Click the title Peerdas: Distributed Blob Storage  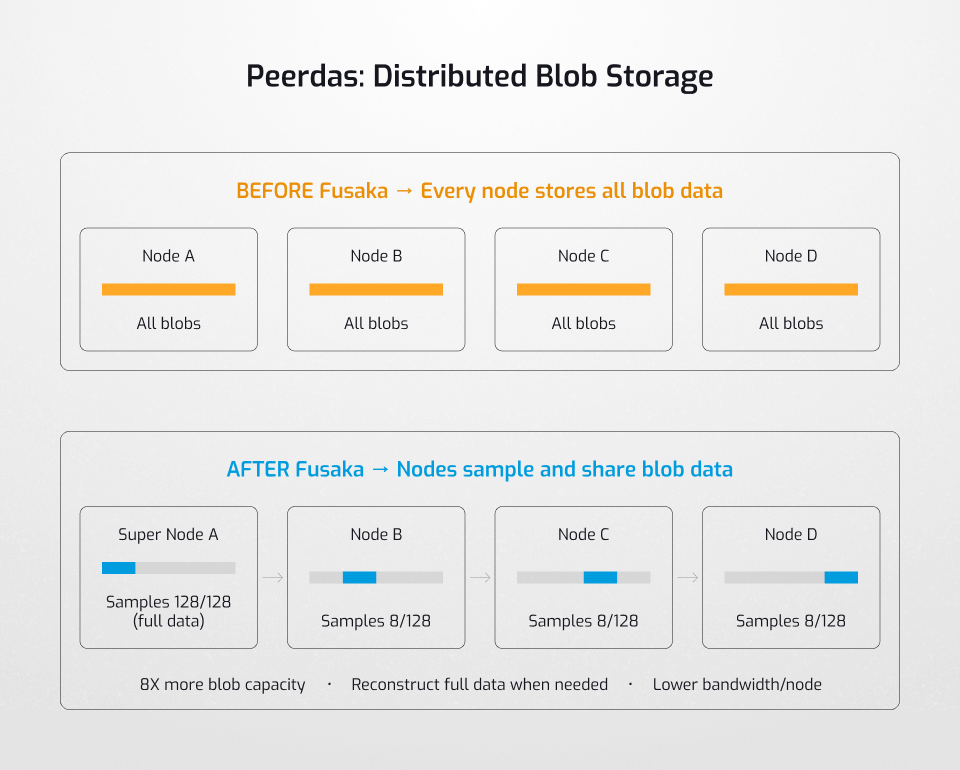click(x=480, y=77)
